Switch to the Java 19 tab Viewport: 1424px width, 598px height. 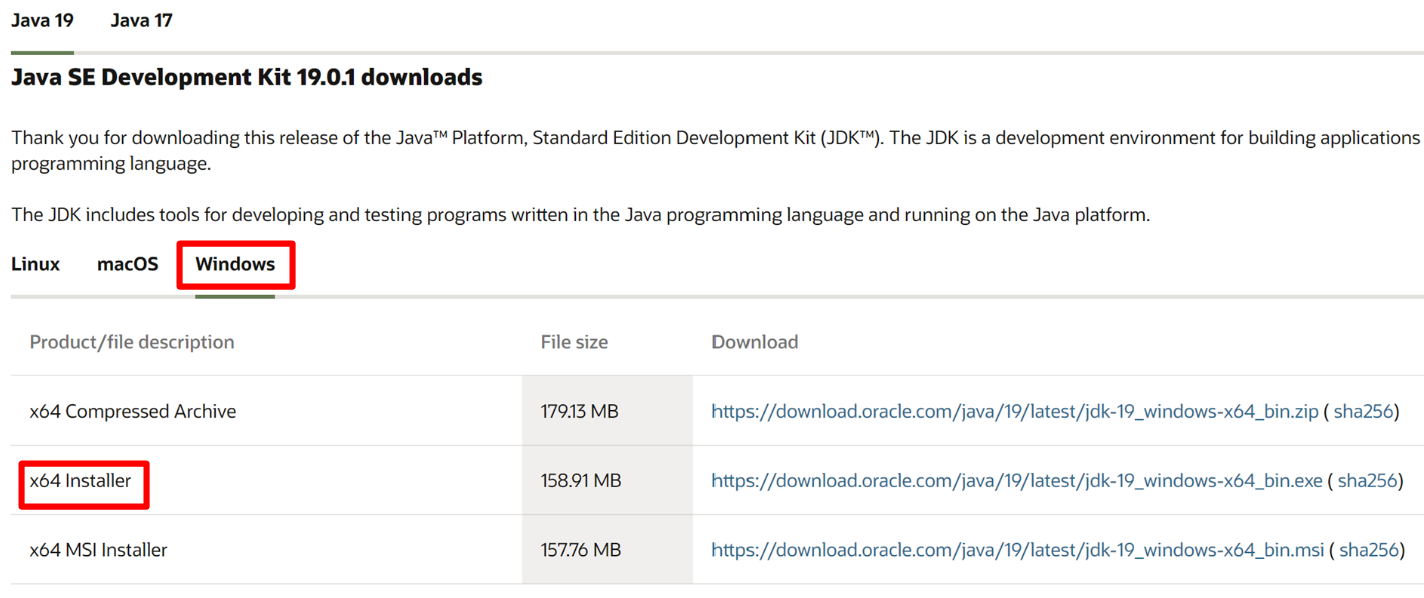click(42, 21)
